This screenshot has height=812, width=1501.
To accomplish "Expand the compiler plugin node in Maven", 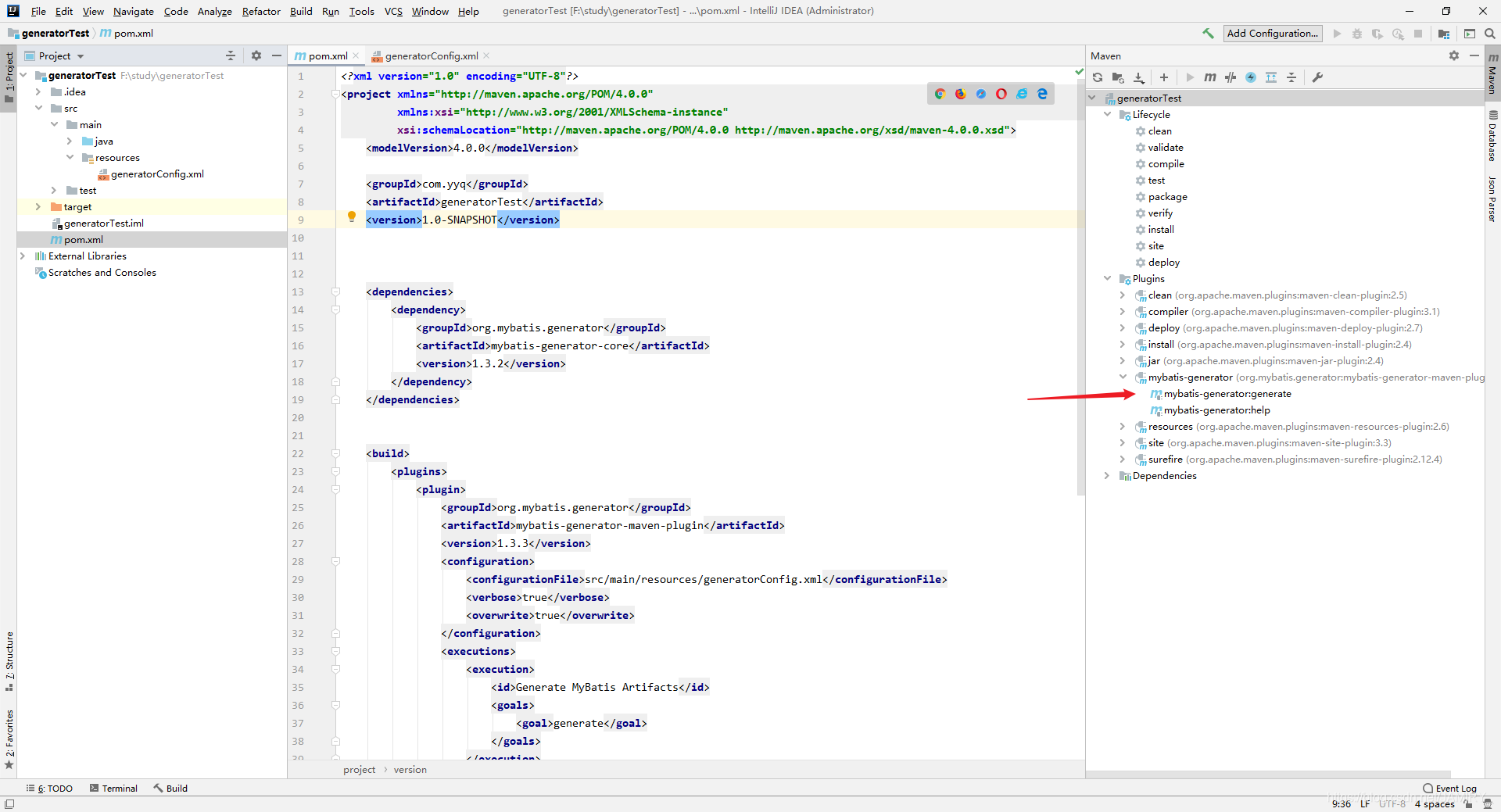I will [x=1123, y=312].
